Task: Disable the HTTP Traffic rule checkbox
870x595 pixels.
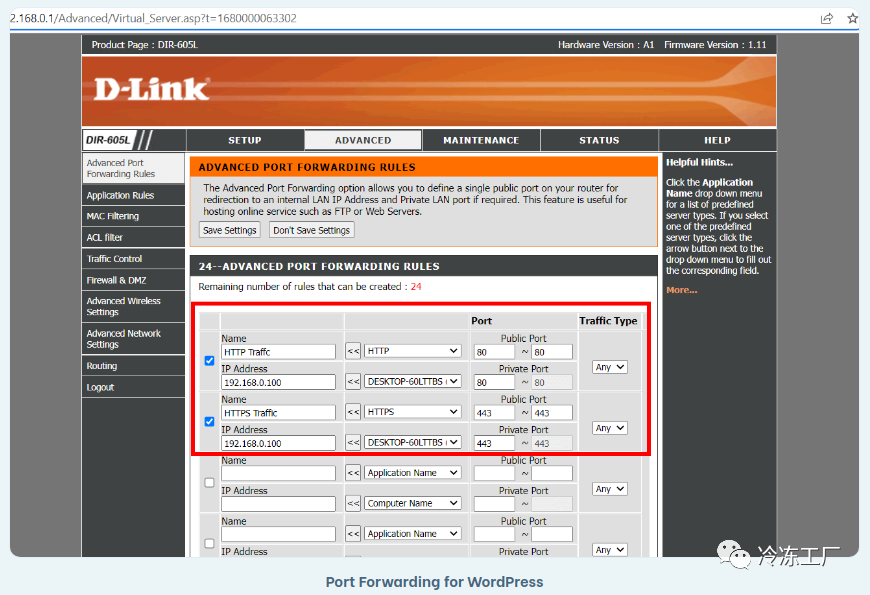Action: [209, 361]
